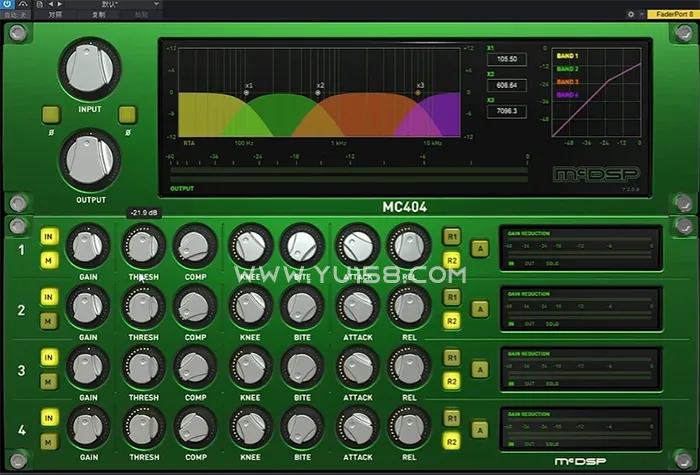Toggle band 2 IN button
700x475 pixels.
coord(49,297)
